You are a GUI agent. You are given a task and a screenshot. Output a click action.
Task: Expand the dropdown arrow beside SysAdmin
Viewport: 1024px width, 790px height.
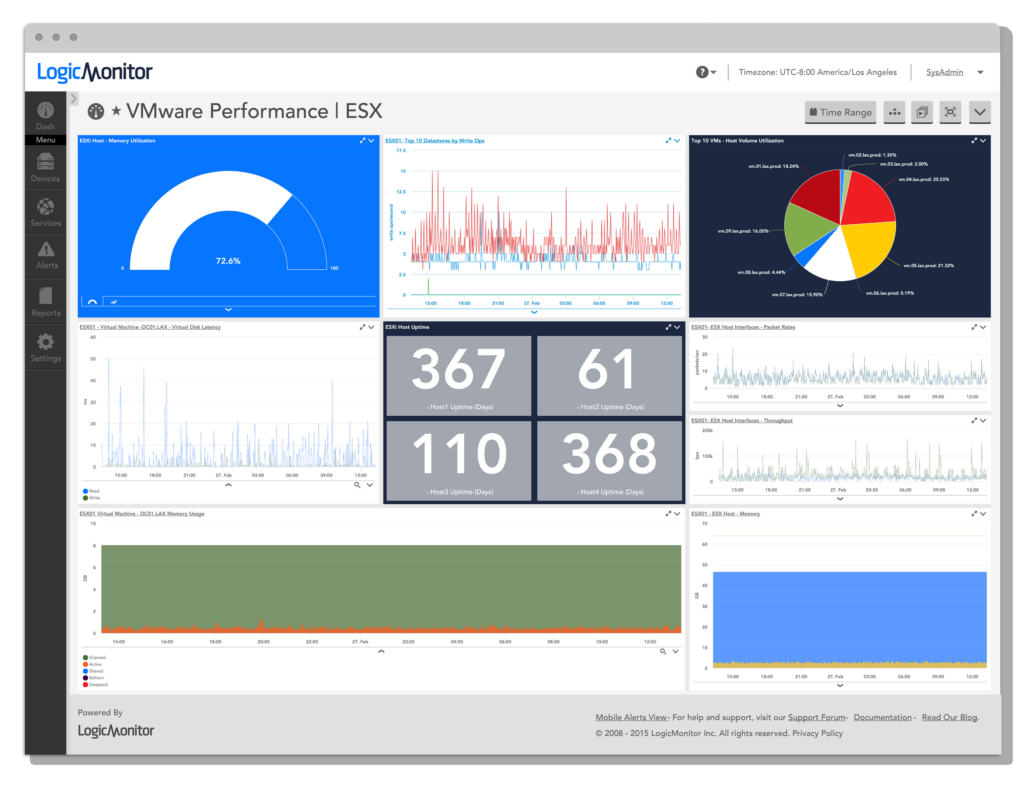pyautogui.click(x=980, y=72)
